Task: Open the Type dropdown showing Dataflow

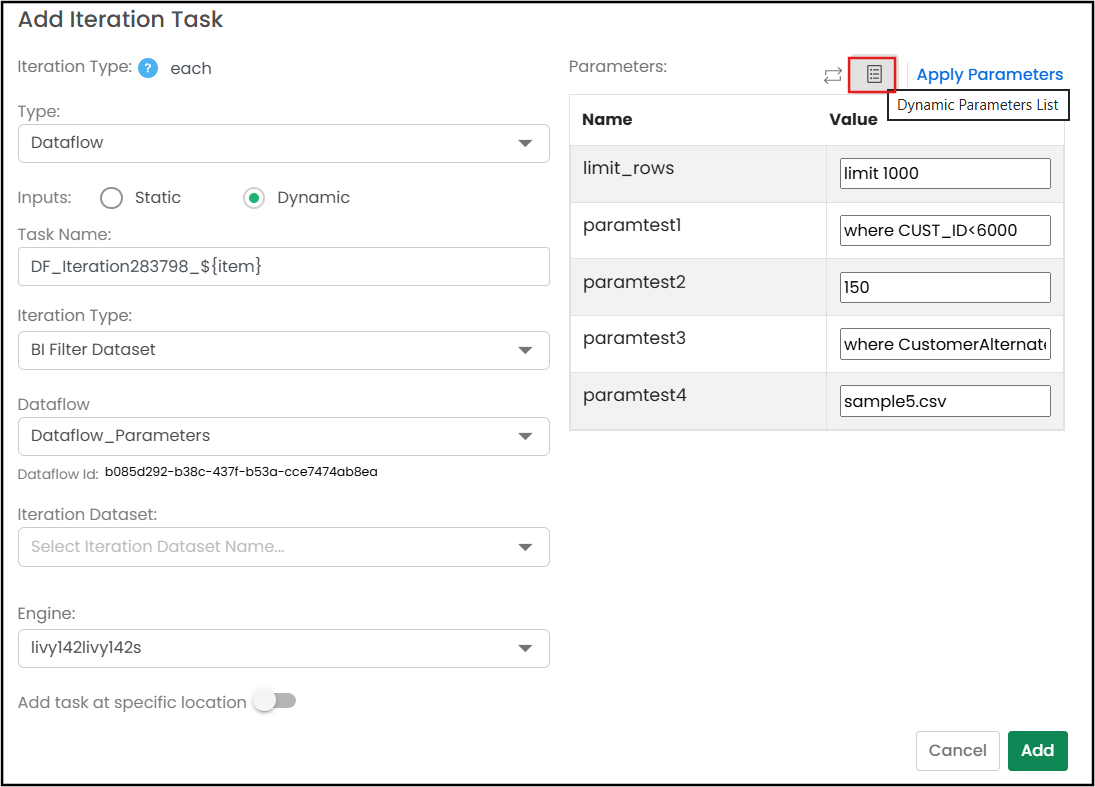Action: tap(284, 143)
